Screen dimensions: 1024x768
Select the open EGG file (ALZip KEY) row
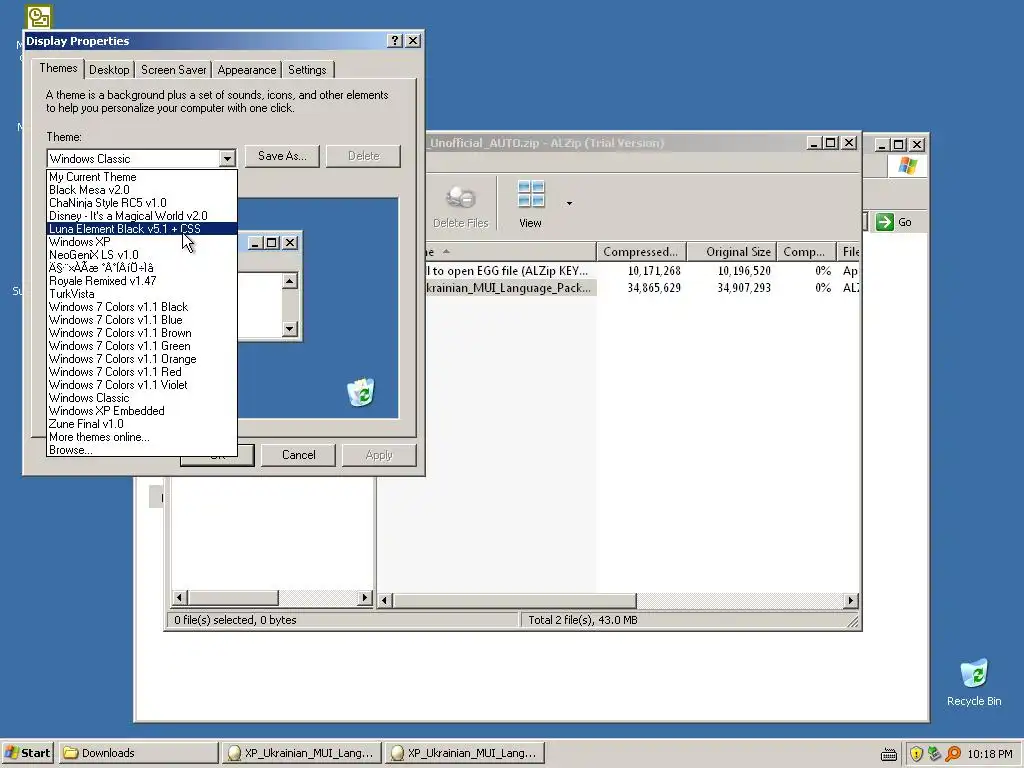tap(511, 271)
